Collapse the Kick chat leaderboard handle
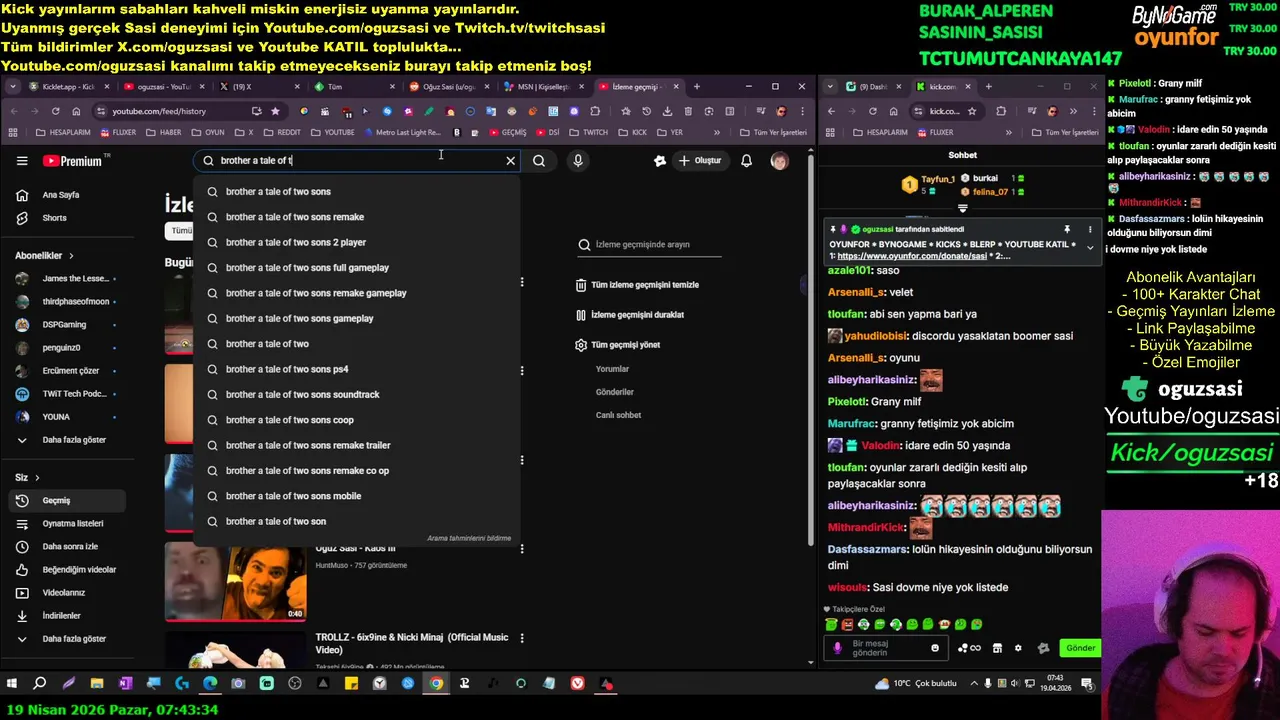The height and width of the screenshot is (720, 1280). (x=962, y=209)
